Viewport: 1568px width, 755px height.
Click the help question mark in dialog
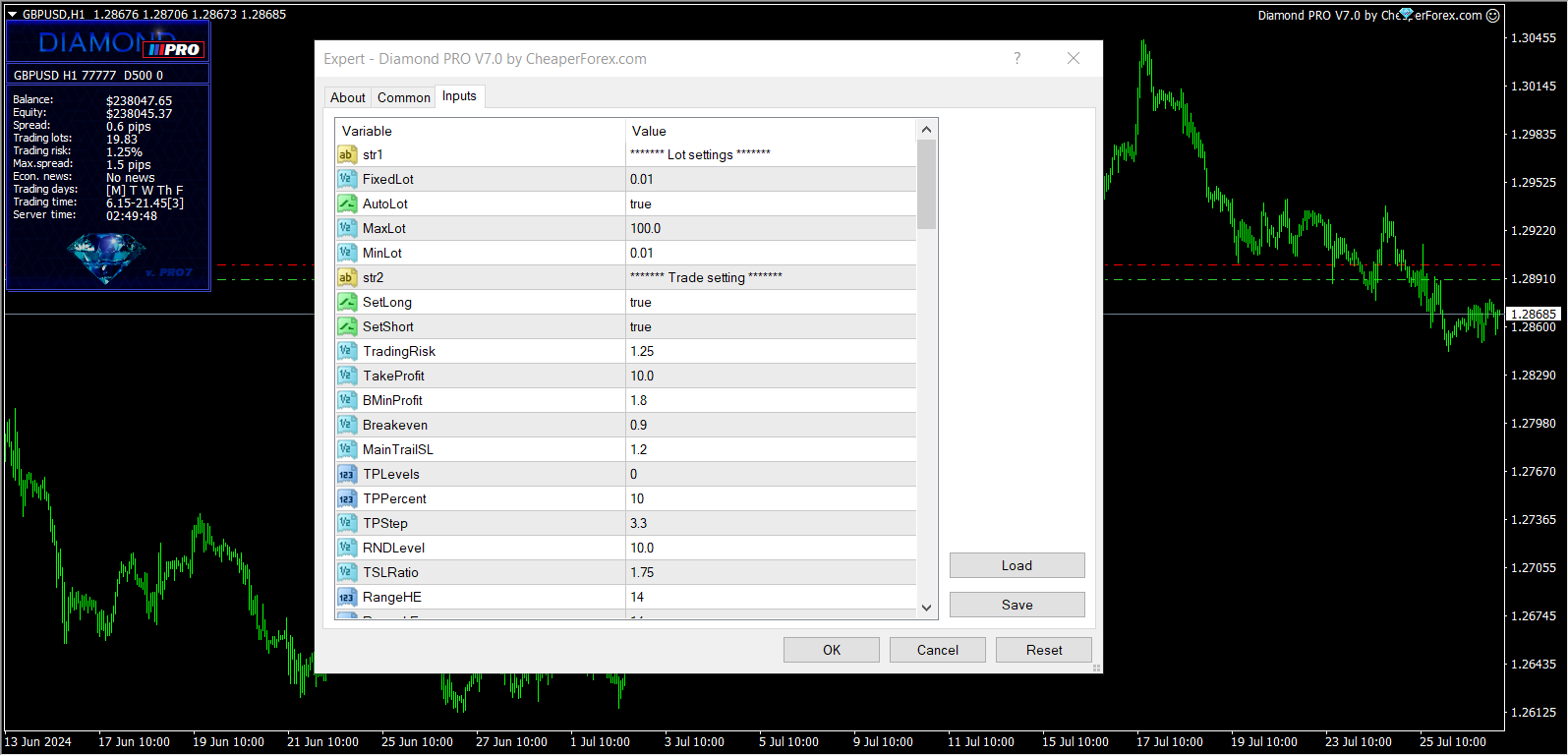[x=1017, y=58]
